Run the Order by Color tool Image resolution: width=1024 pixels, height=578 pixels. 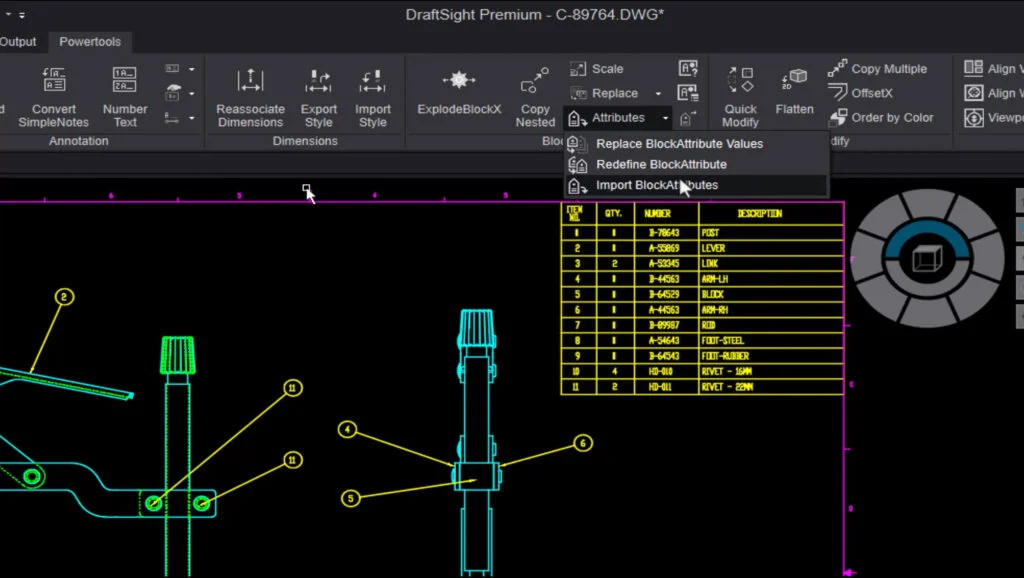tap(881, 118)
